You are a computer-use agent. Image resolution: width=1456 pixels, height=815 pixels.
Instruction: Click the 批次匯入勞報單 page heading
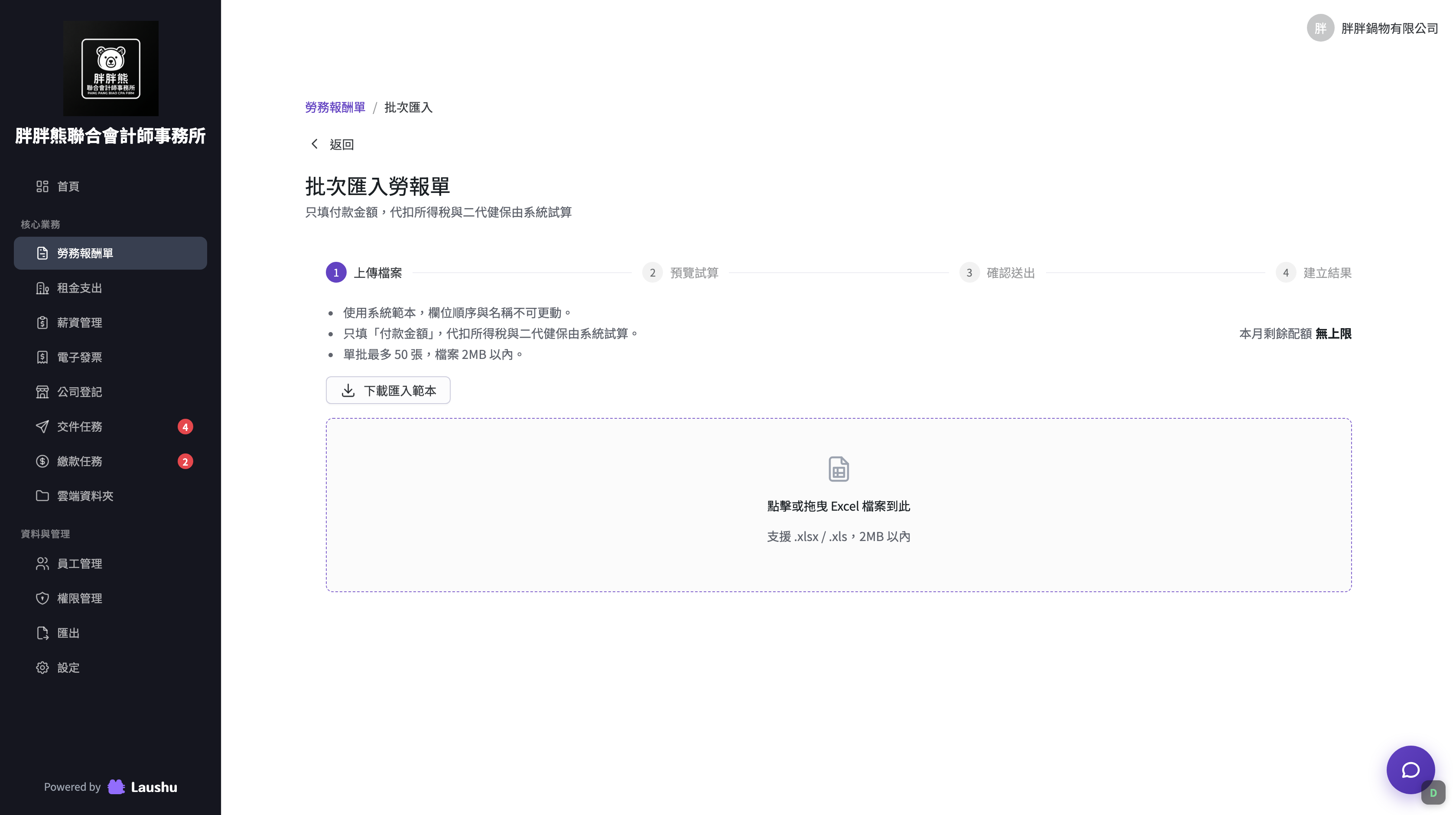click(x=377, y=186)
